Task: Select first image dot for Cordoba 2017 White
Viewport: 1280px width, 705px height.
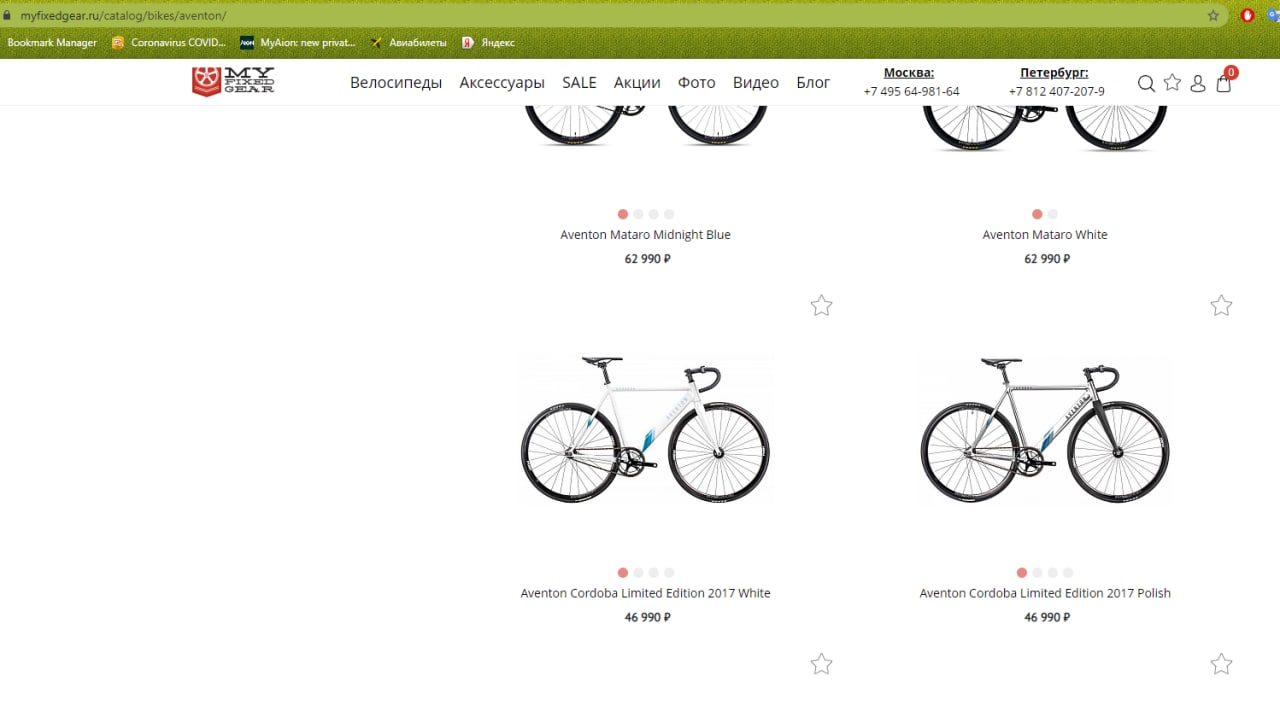Action: (x=623, y=573)
